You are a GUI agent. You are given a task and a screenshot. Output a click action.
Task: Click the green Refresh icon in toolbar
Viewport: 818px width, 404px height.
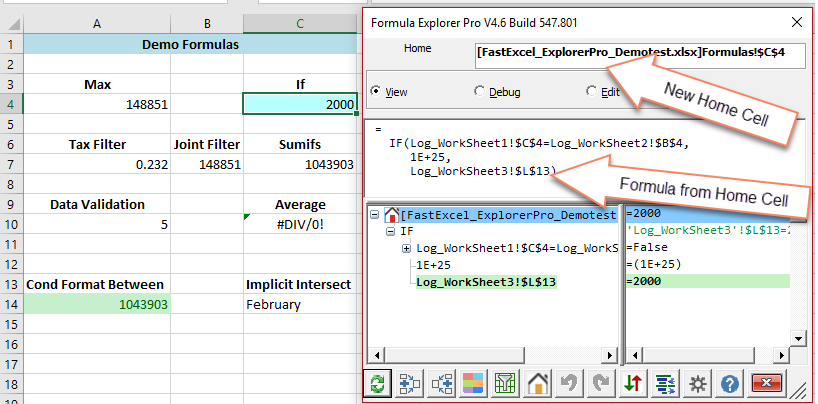pyautogui.click(x=377, y=384)
